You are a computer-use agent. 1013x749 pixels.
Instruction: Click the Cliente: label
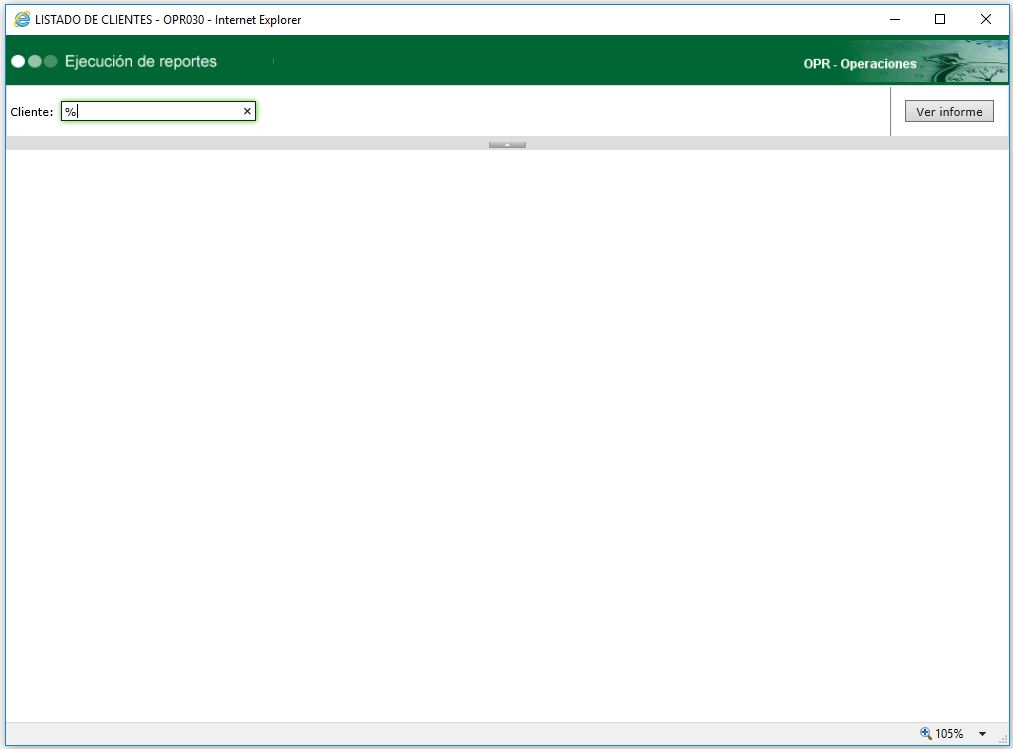tap(32, 112)
